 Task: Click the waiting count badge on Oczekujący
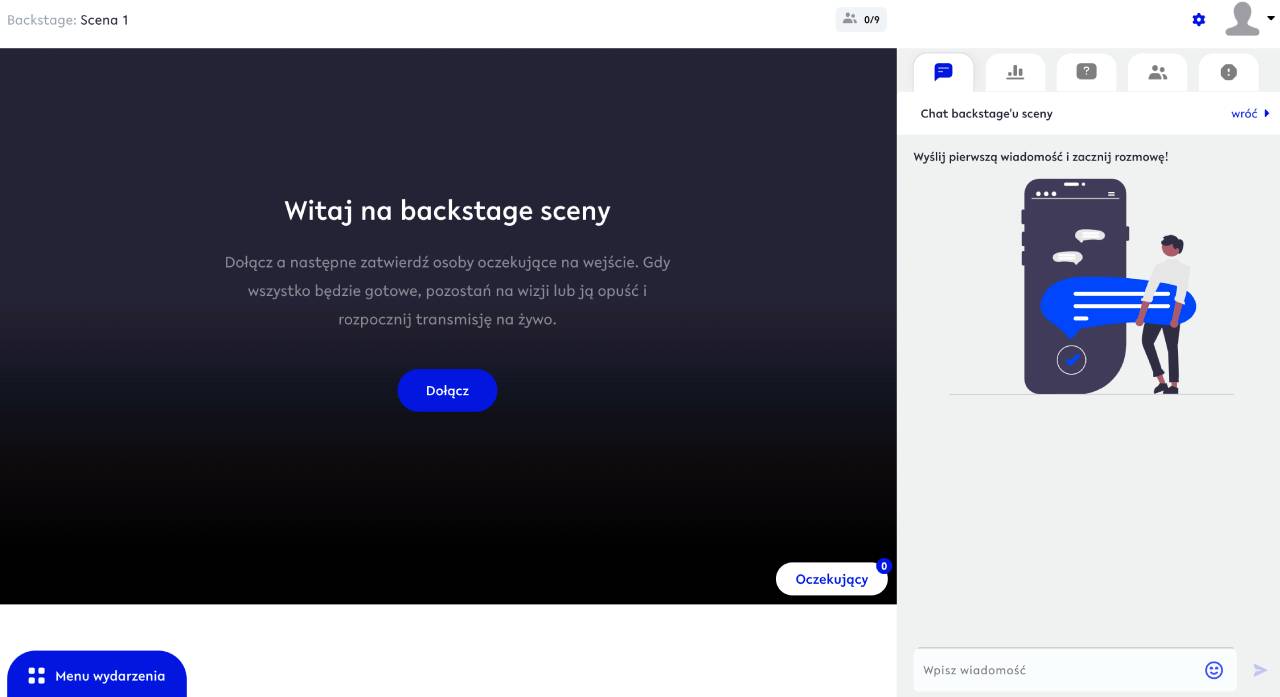883,566
